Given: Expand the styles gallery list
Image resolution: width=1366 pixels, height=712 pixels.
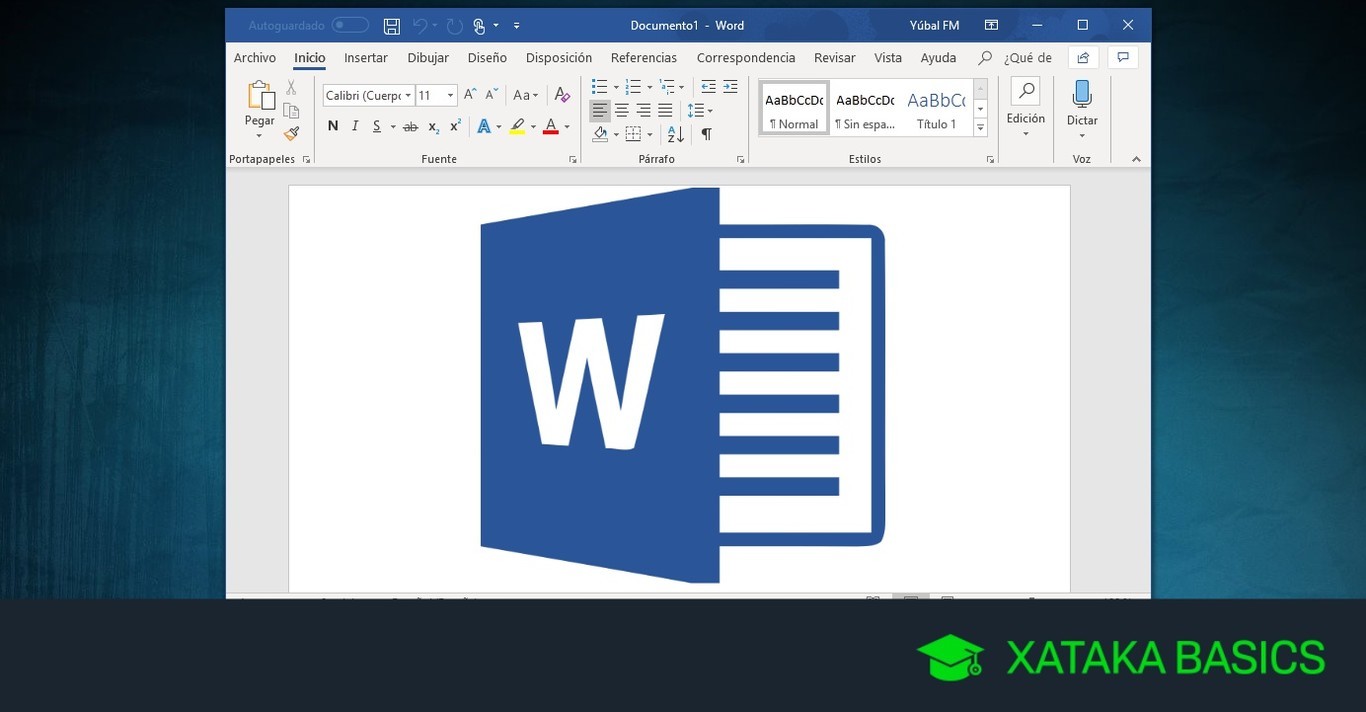Looking at the screenshot, I should click(980, 128).
